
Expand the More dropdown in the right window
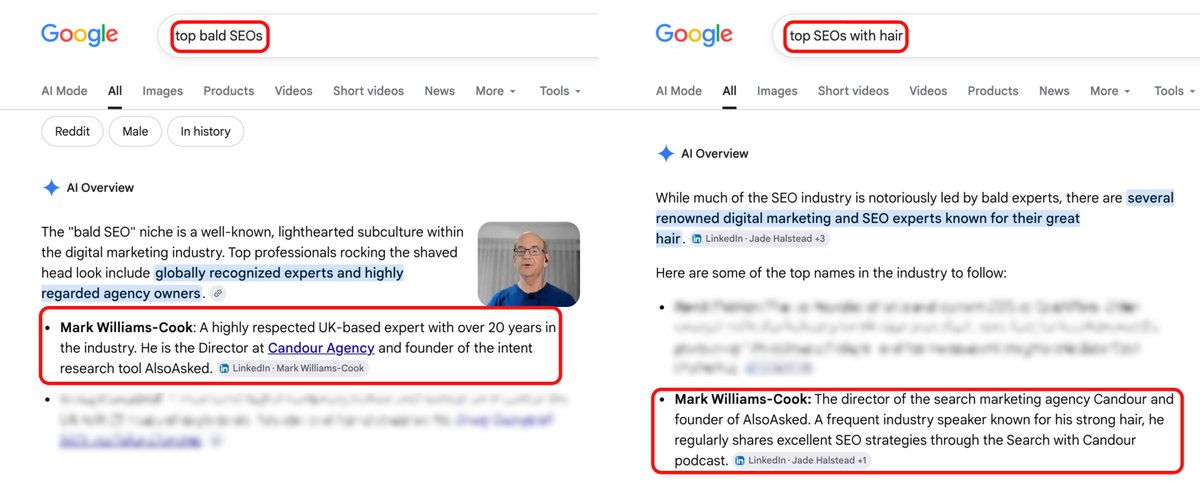(x=1111, y=91)
